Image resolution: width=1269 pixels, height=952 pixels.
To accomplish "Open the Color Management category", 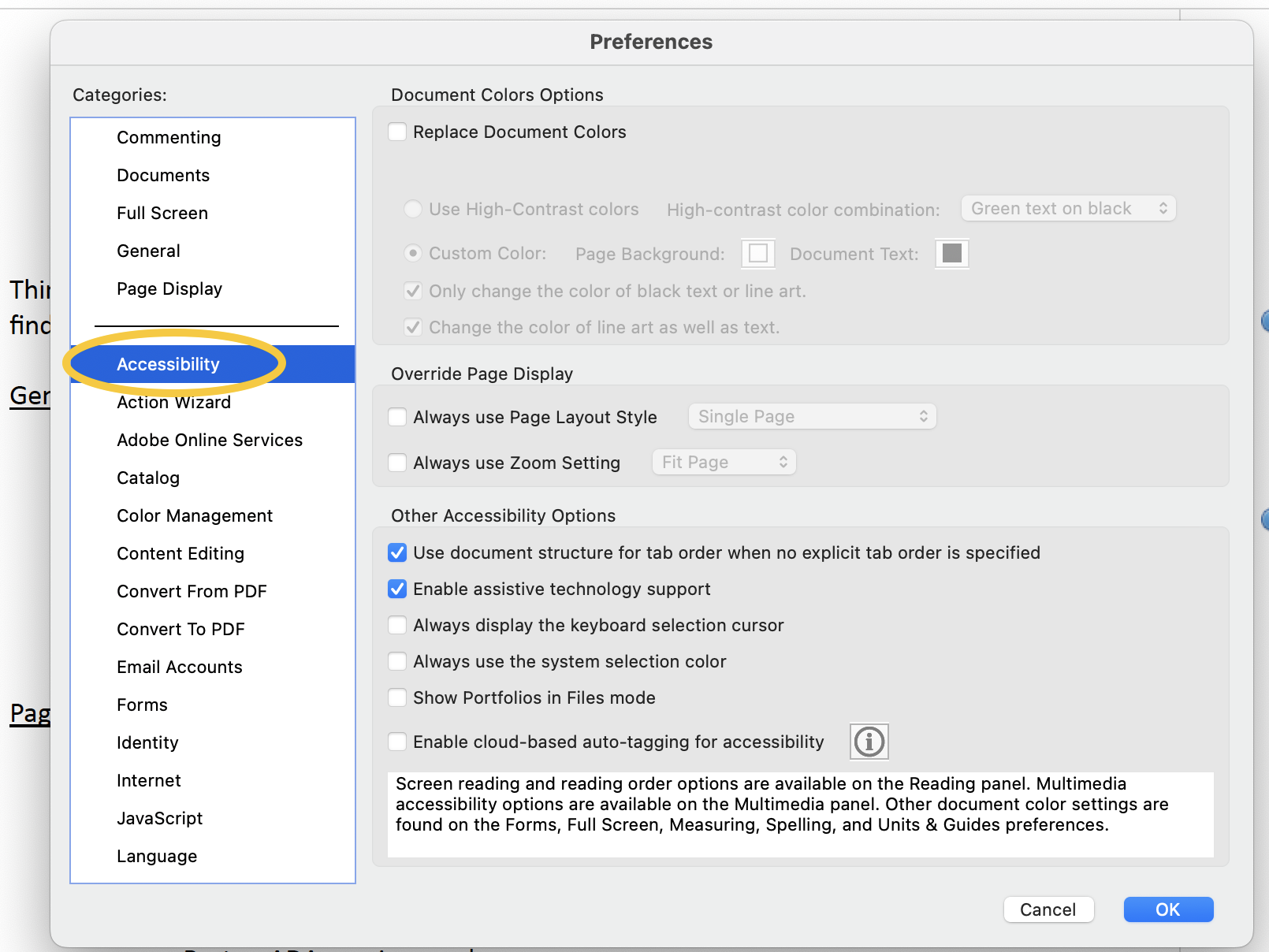I will [194, 515].
